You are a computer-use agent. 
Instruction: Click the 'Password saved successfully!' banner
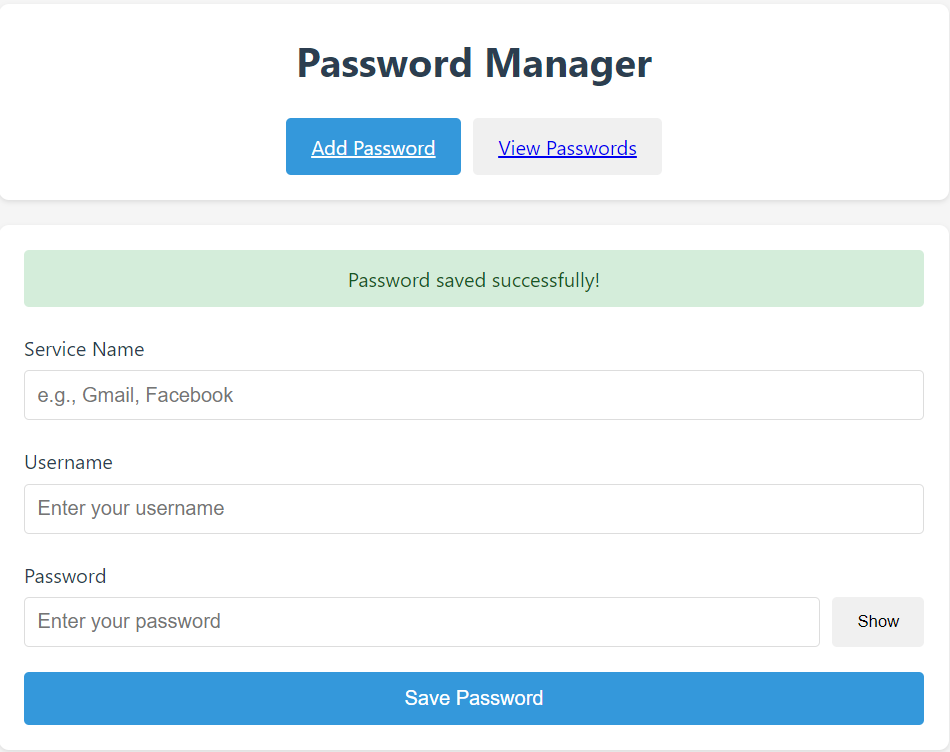(473, 279)
